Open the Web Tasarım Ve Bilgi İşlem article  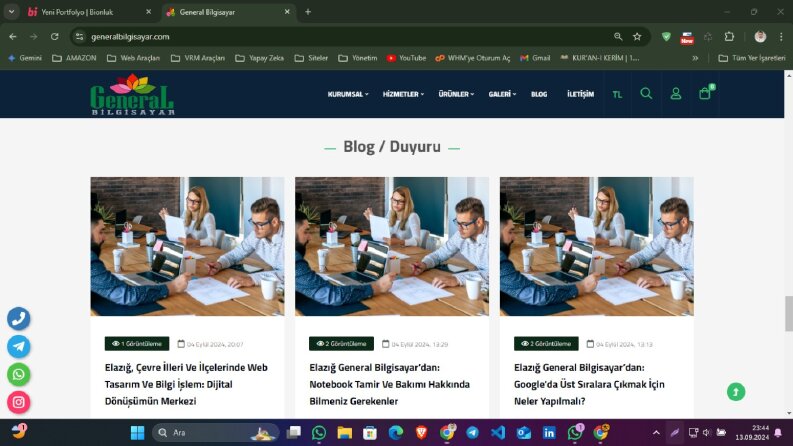[x=186, y=384]
